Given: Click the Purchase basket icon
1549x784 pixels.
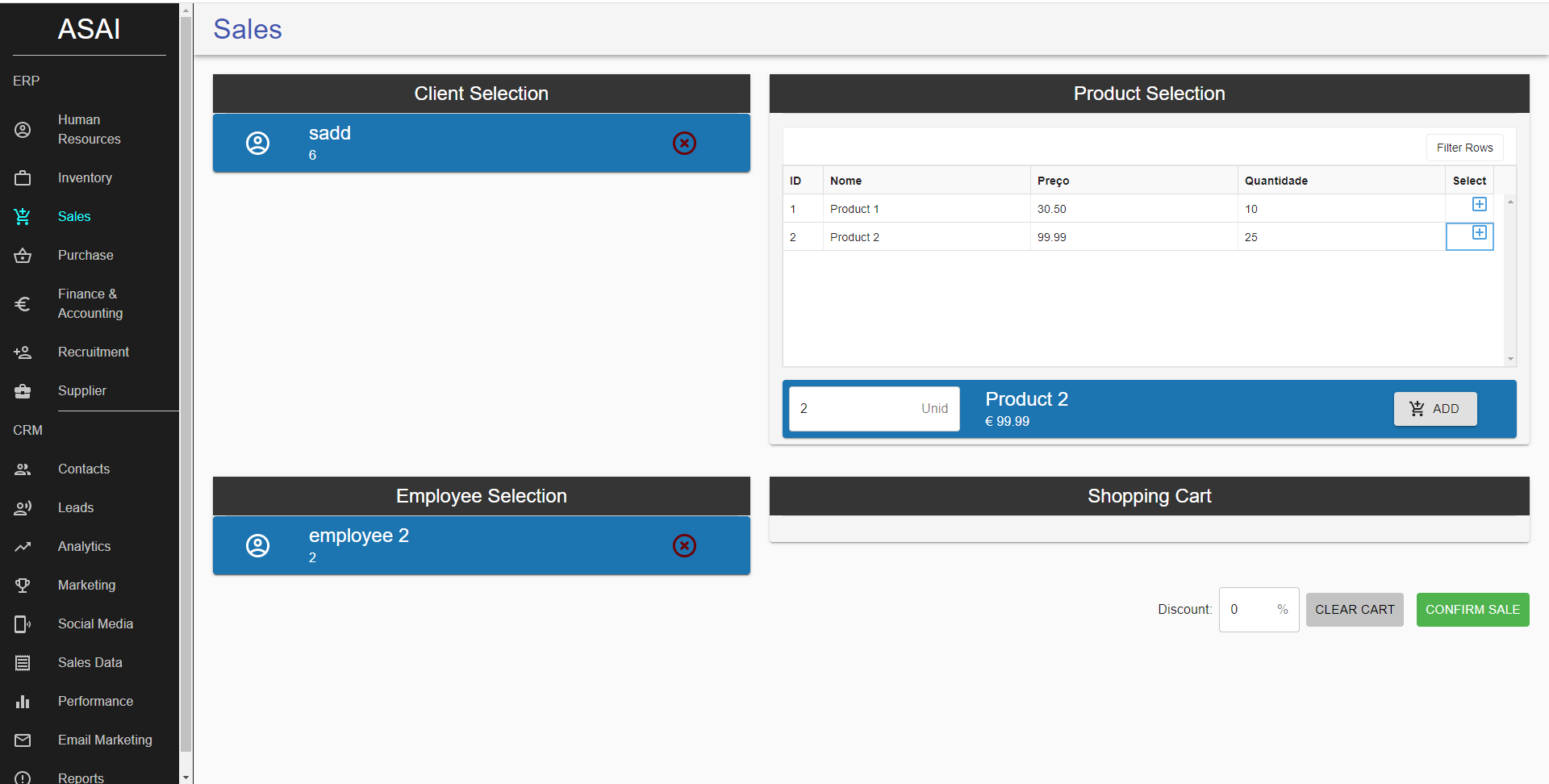Looking at the screenshot, I should coord(23,256).
